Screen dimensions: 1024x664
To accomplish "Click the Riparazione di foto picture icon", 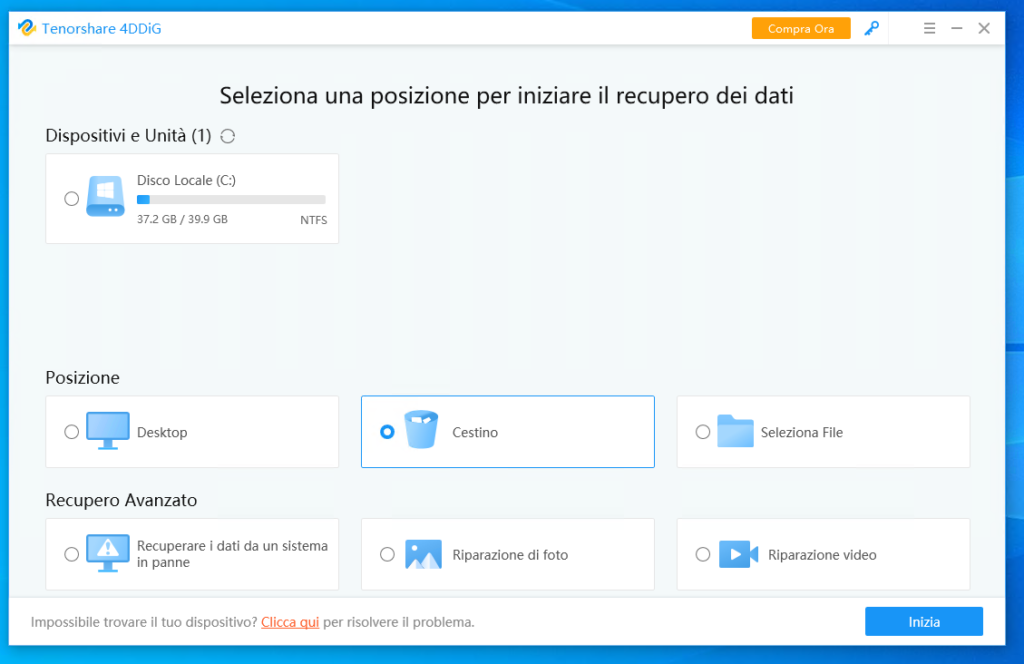I will point(423,554).
